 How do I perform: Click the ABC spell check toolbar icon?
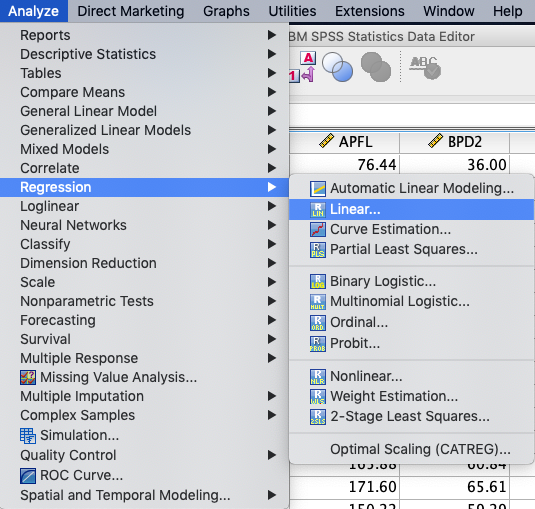click(425, 68)
